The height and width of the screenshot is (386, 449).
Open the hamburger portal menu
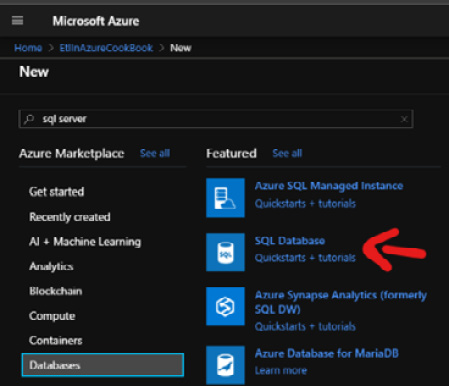click(17, 21)
